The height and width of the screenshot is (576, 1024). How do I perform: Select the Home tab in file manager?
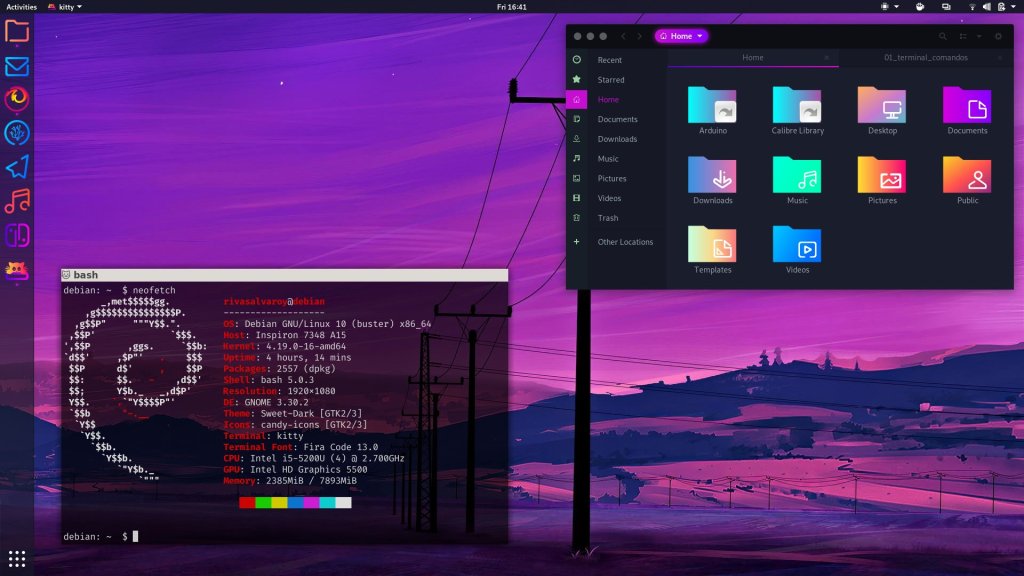coord(752,58)
